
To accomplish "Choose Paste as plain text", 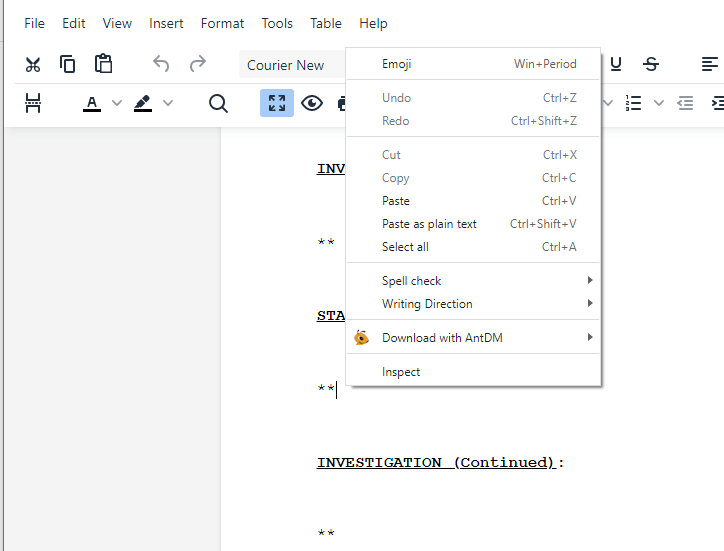I will click(473, 224).
